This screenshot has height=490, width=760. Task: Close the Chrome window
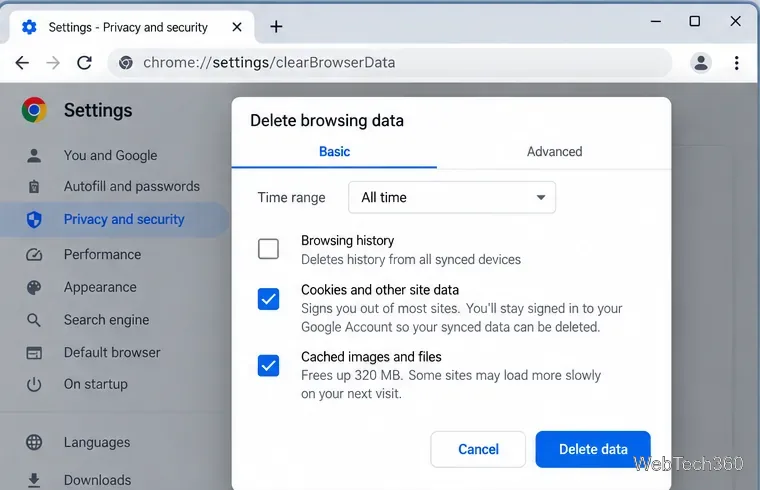pyautogui.click(x=735, y=21)
